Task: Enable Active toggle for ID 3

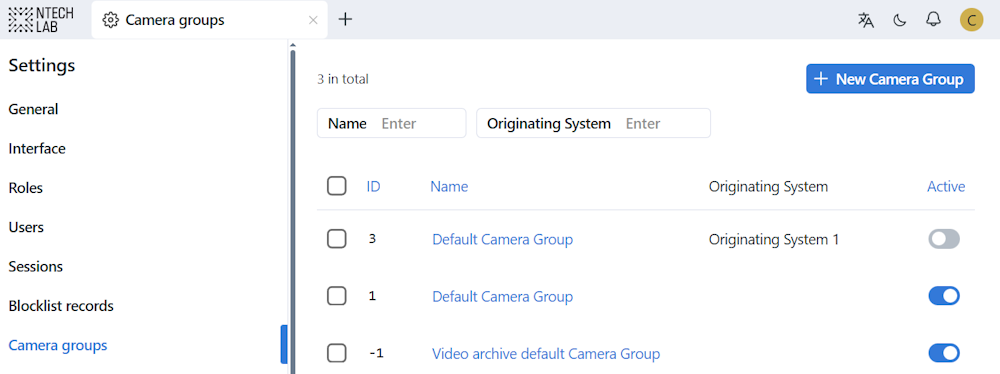Action: coord(944,239)
